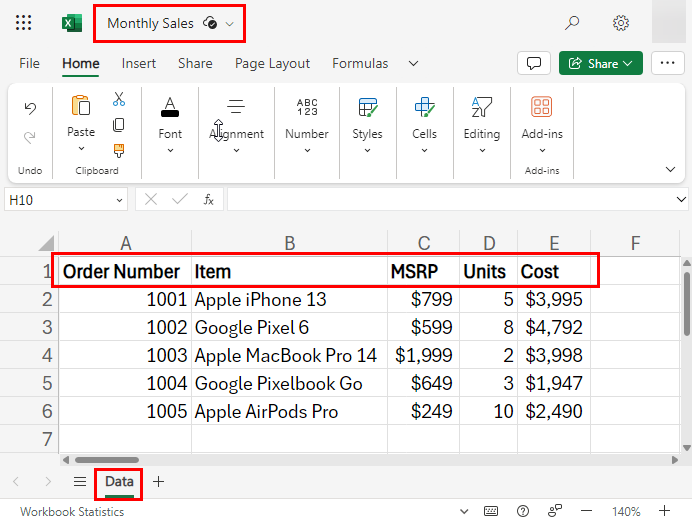Open the Name Box dropdown
The height and width of the screenshot is (520, 692).
tap(119, 200)
